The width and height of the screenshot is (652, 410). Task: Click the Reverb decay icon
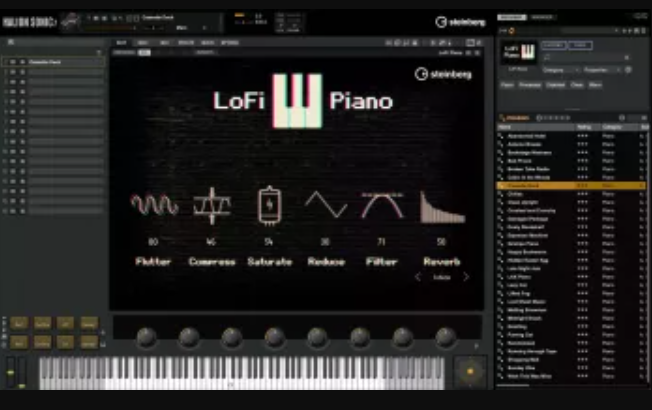[442, 207]
